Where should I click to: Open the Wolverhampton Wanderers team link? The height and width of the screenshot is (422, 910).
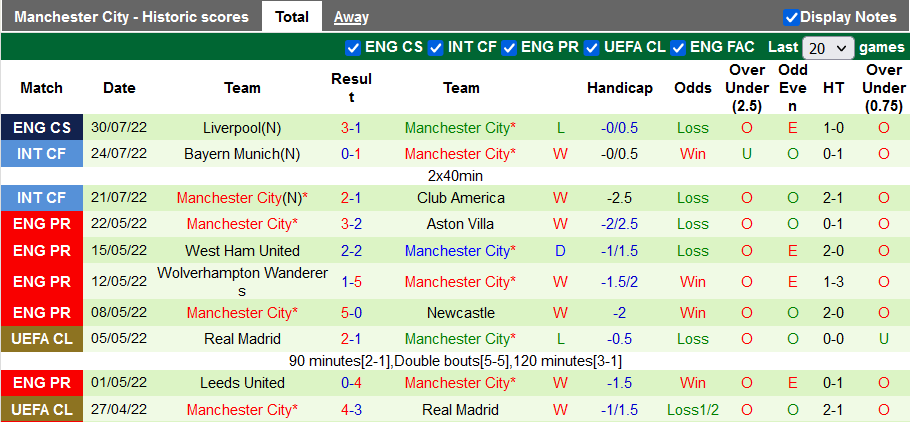tap(242, 281)
